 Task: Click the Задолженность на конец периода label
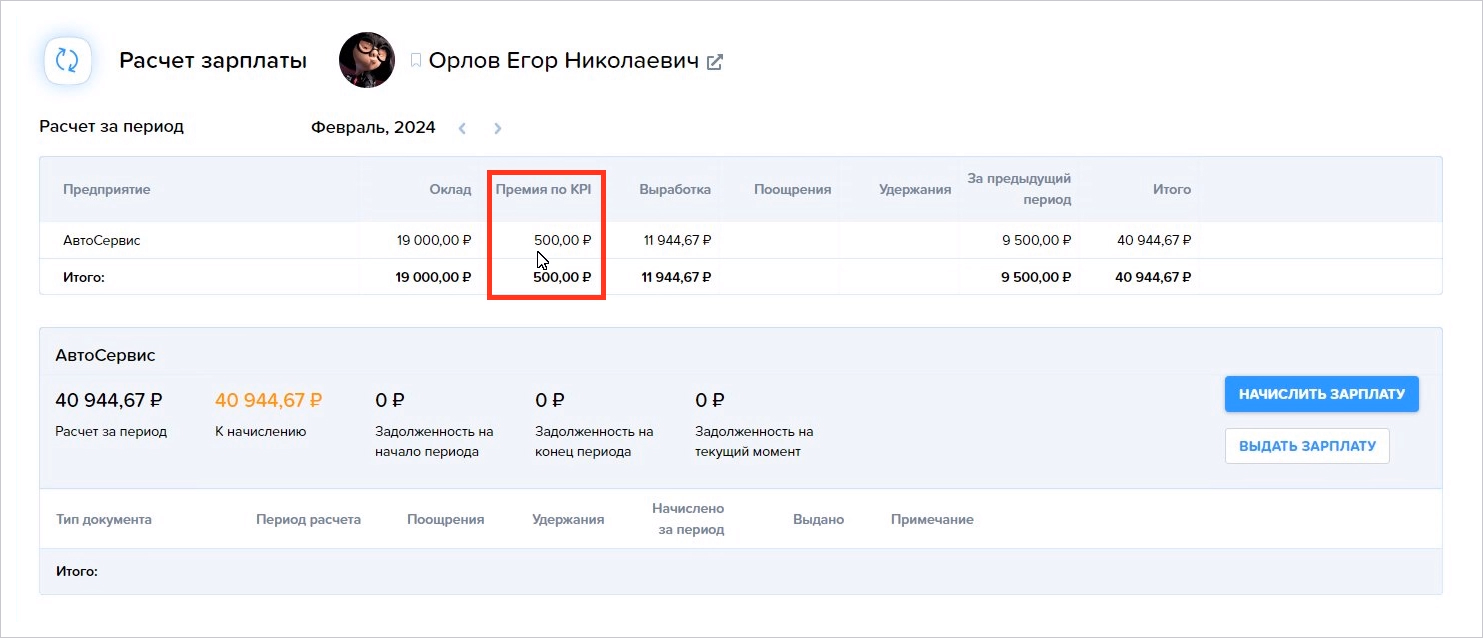point(594,441)
